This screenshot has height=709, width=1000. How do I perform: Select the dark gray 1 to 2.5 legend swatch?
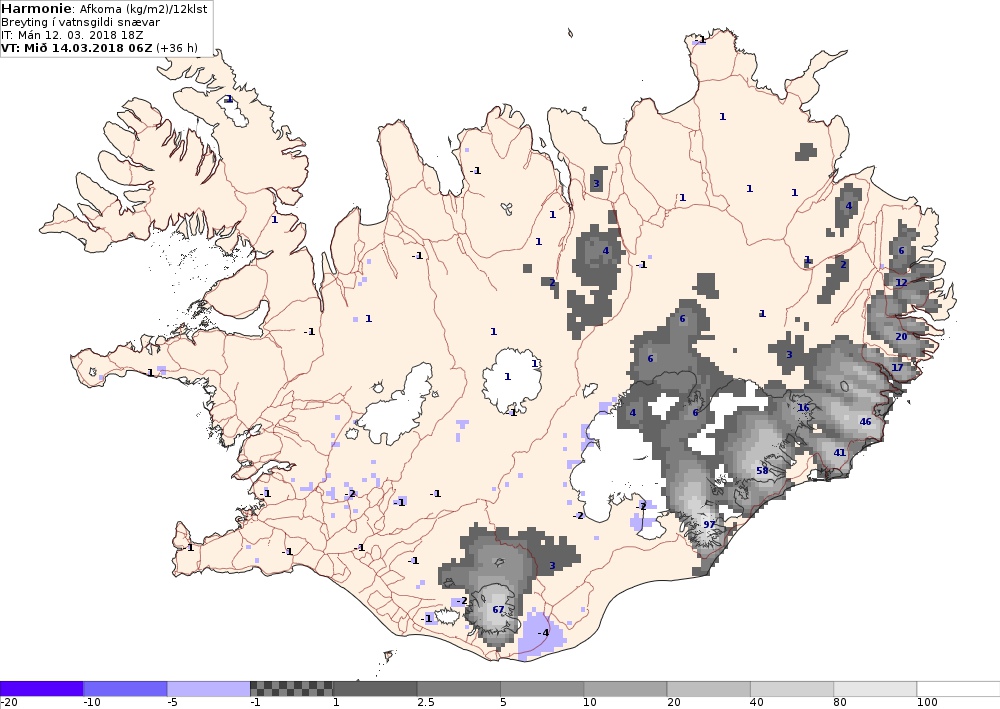375,689
